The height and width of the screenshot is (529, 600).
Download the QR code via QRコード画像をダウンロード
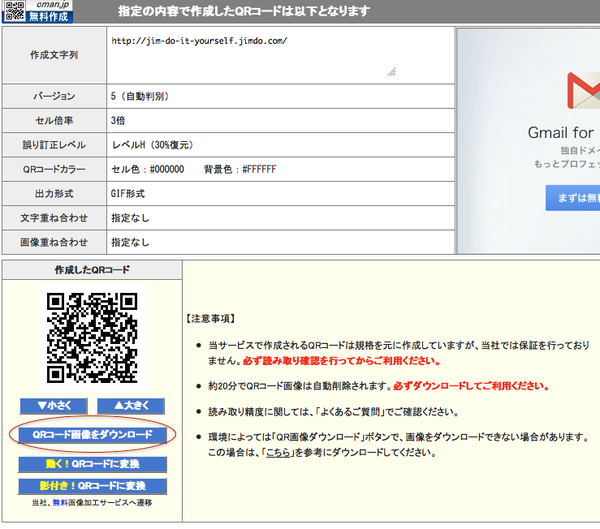pyautogui.click(x=92, y=435)
